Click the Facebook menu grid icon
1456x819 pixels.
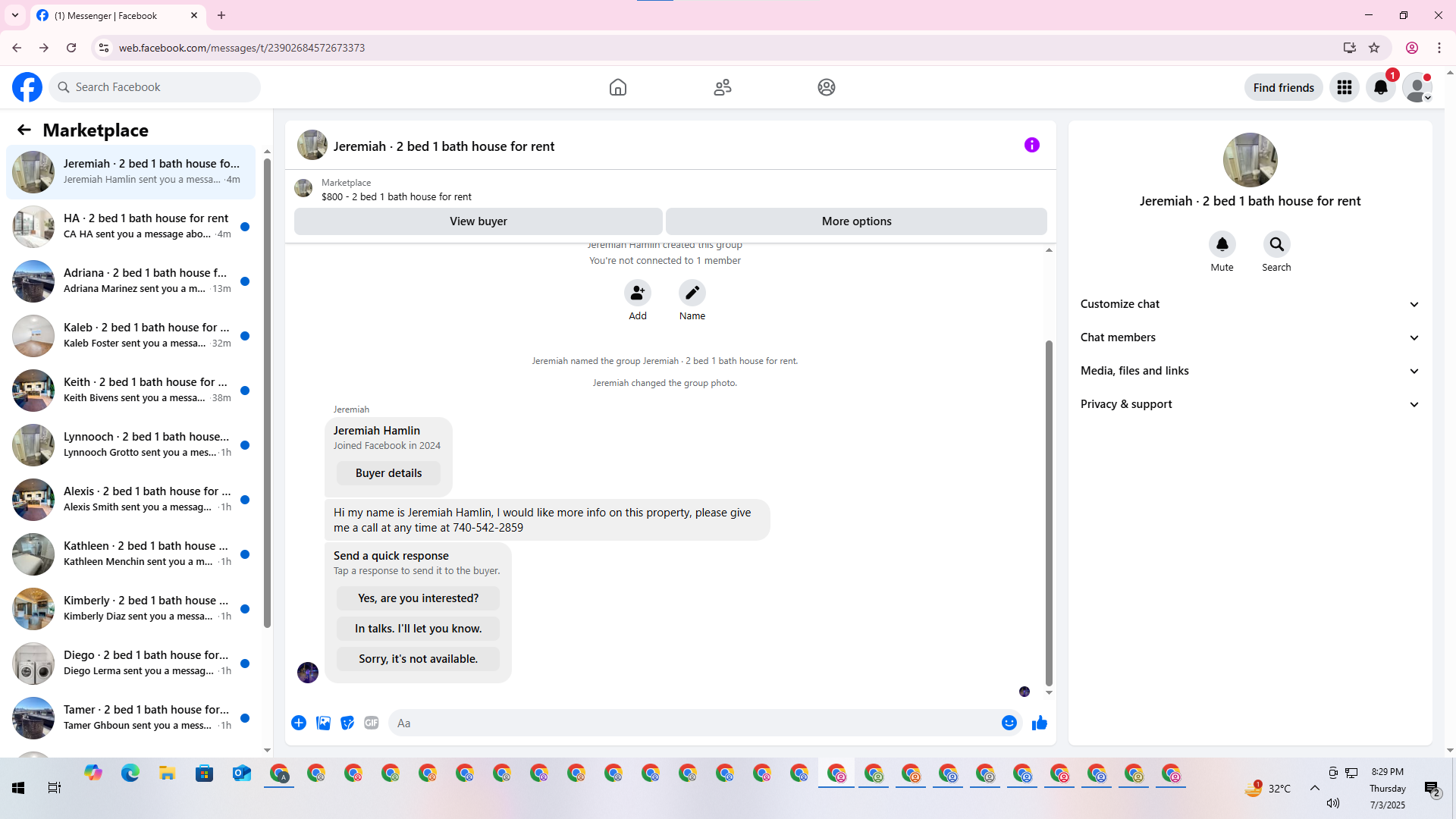[1344, 87]
